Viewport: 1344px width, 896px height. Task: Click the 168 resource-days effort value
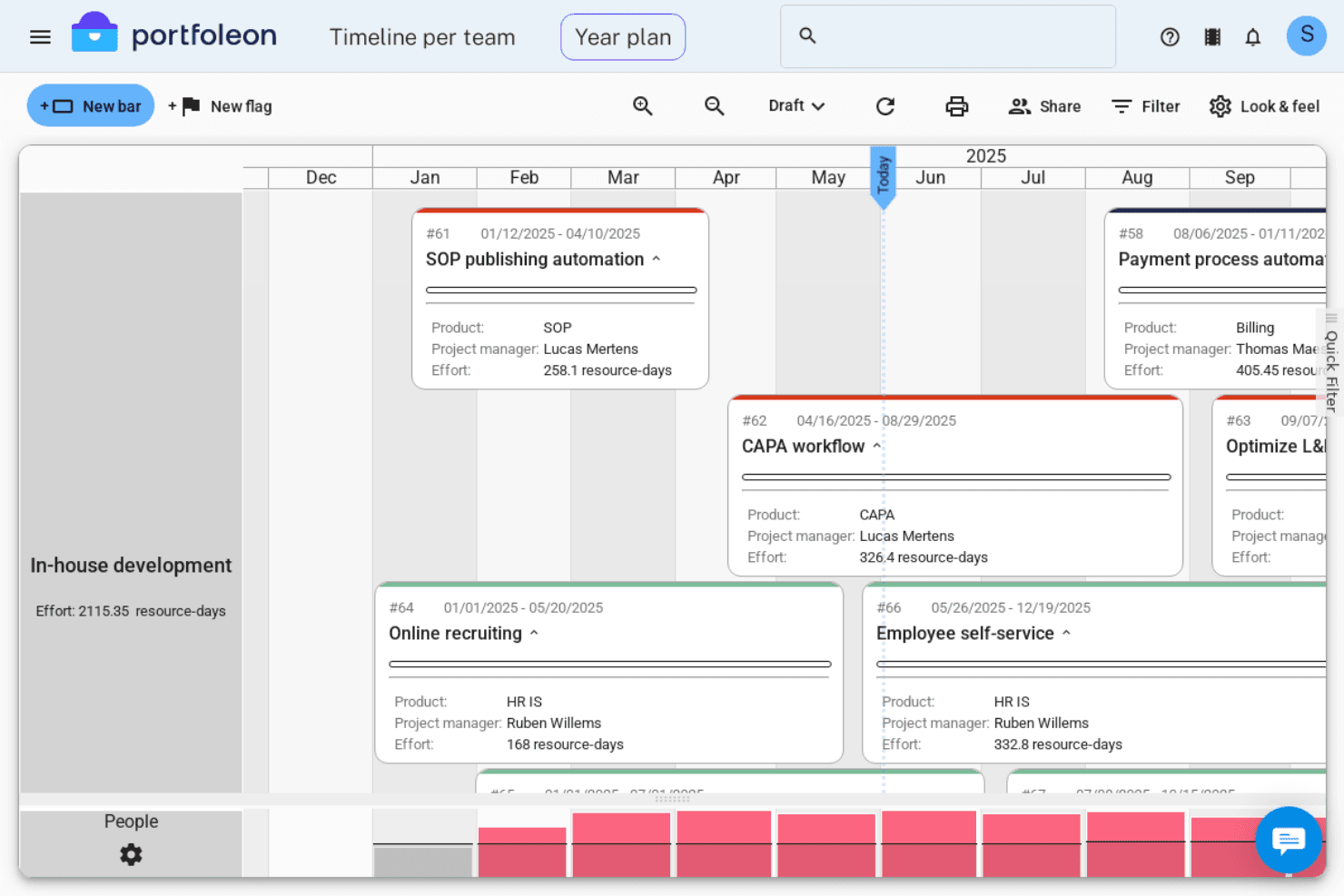click(x=565, y=744)
